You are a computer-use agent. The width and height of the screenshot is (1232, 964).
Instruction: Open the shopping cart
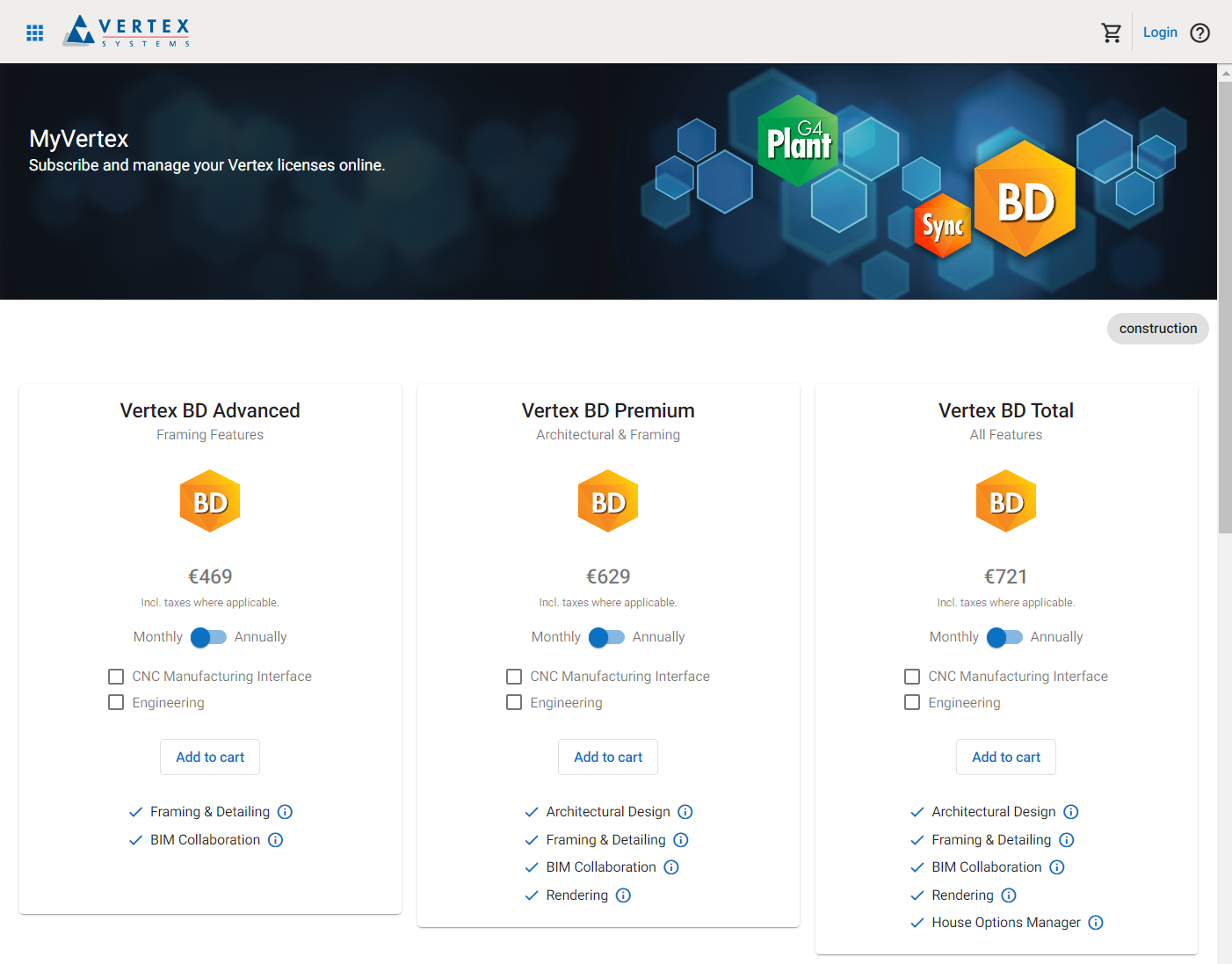[1111, 33]
